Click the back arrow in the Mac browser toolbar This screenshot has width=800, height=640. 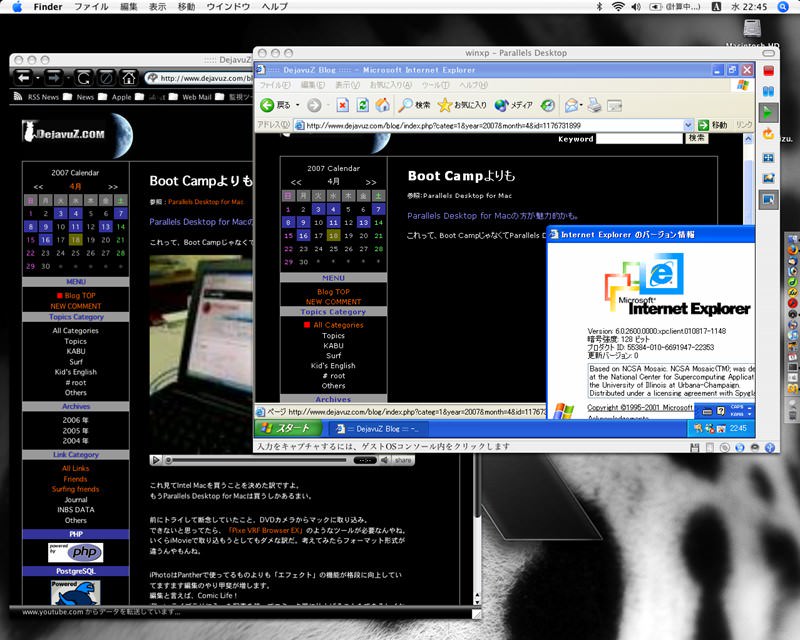tap(23, 78)
